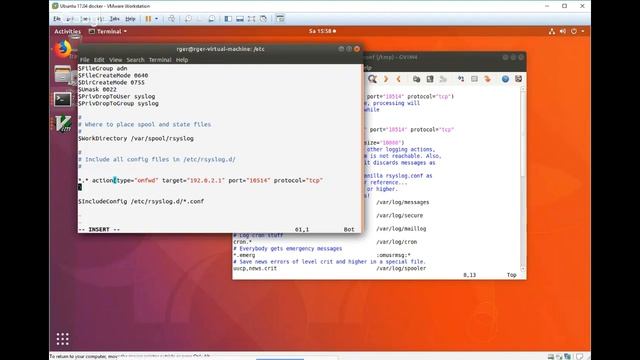Launch Firefox from the Ubuntu dock
This screenshot has height=360, width=640.
point(63,49)
